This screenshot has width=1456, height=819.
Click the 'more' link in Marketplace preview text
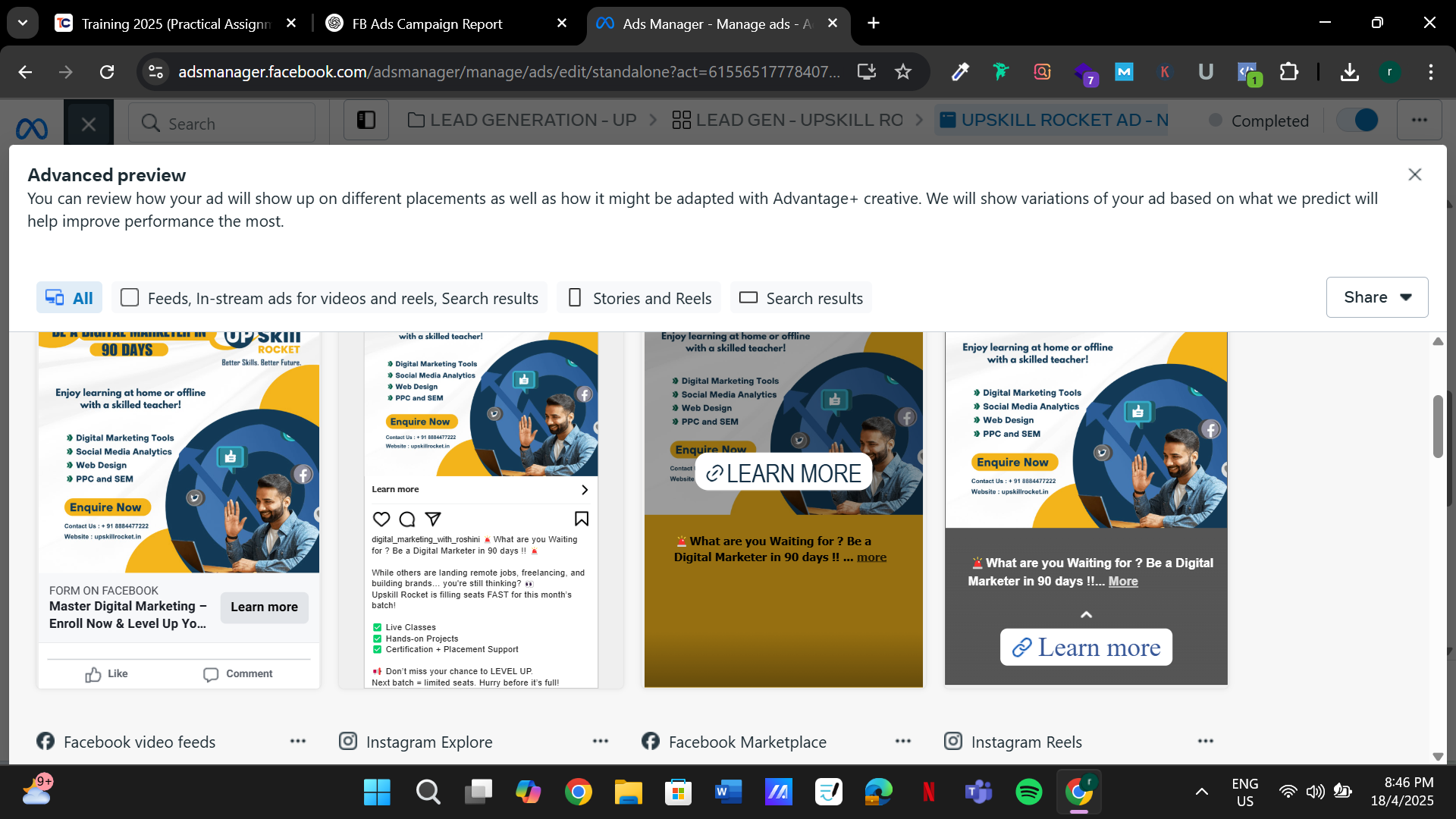point(871,557)
